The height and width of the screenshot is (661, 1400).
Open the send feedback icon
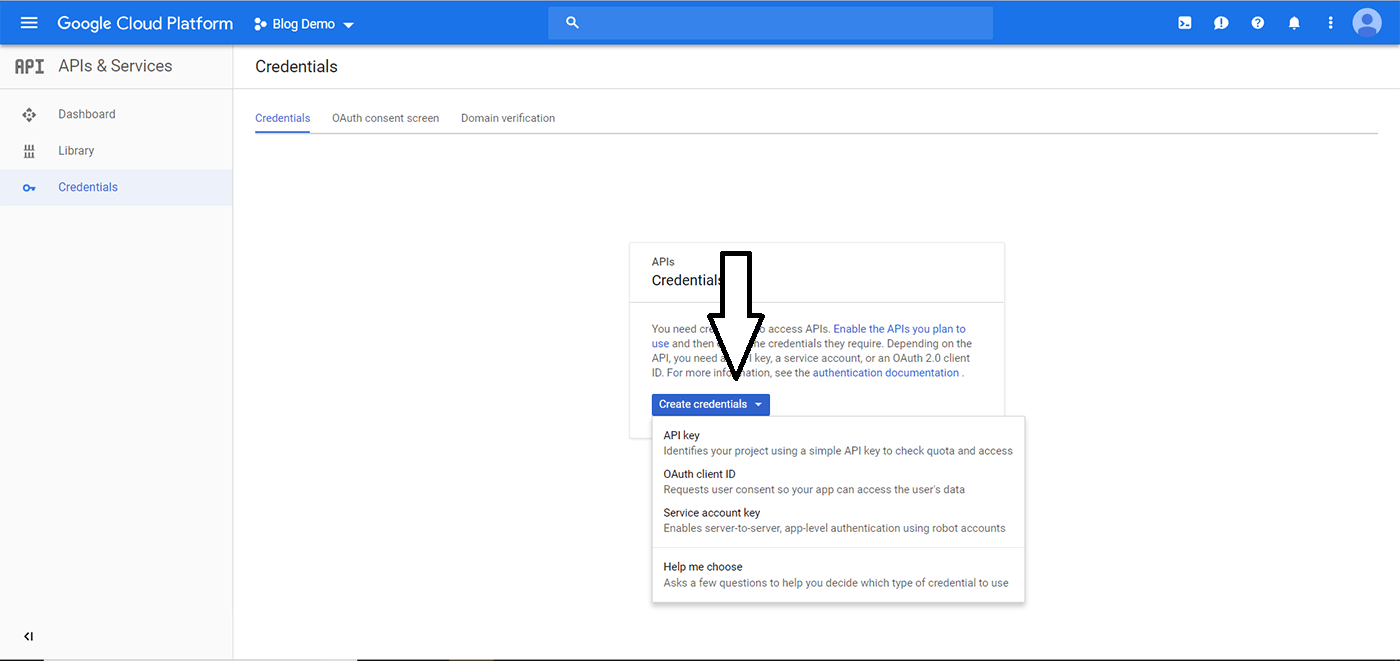(1221, 23)
